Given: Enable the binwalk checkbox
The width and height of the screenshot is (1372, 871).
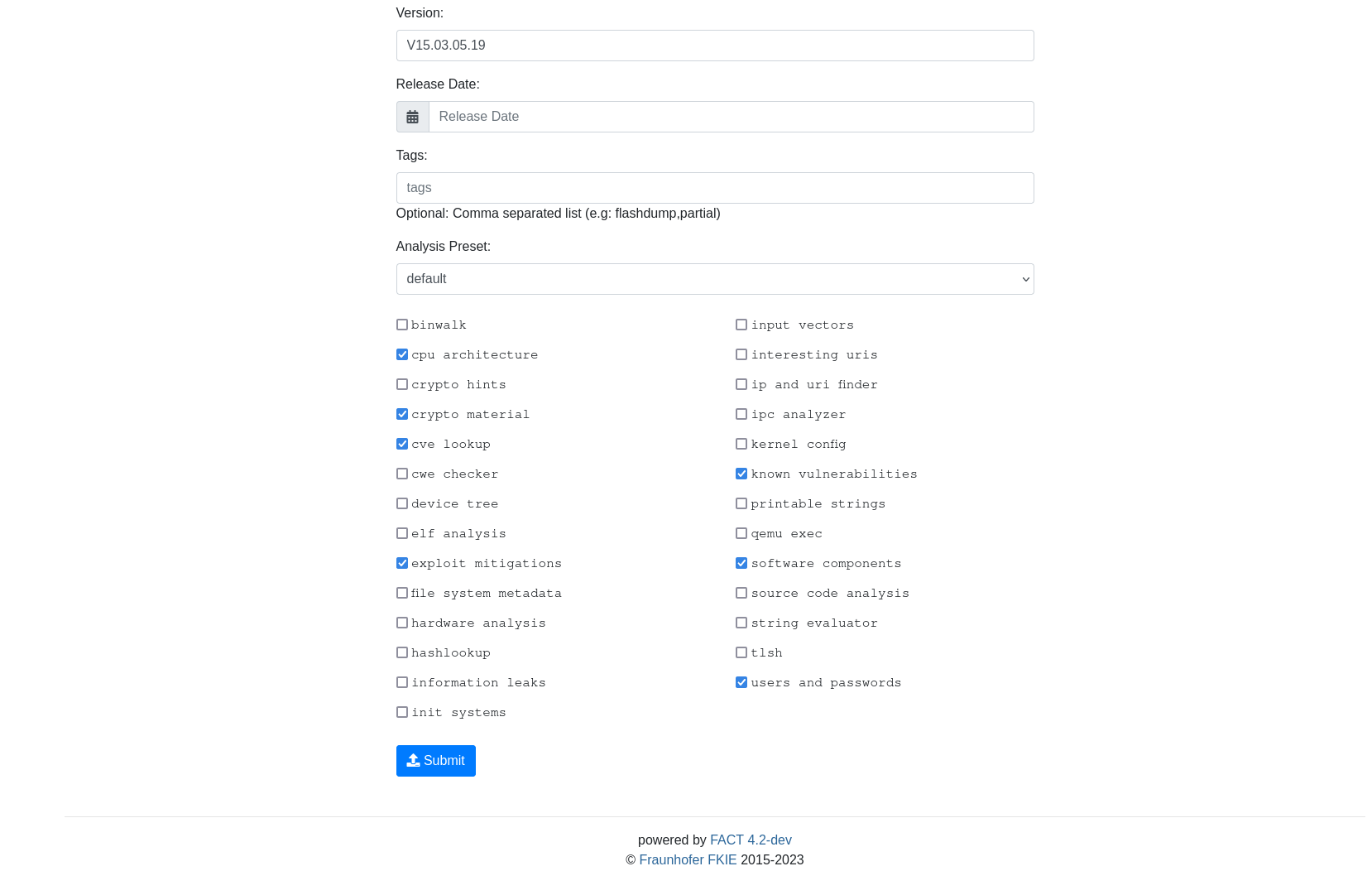Looking at the screenshot, I should point(402,325).
